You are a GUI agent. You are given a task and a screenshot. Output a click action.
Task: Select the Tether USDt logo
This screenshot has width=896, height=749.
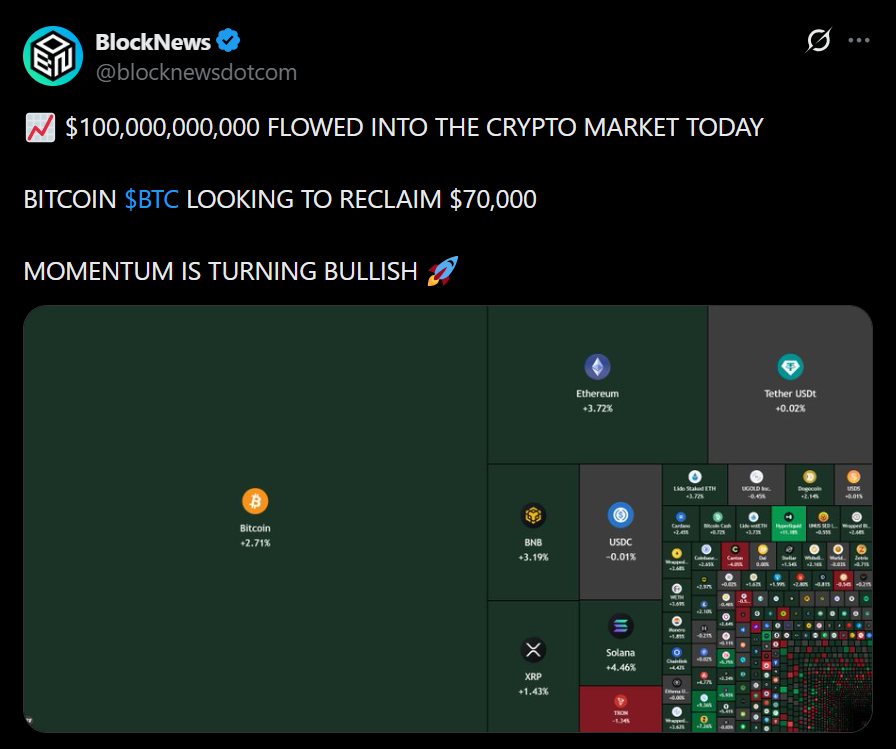[x=790, y=367]
